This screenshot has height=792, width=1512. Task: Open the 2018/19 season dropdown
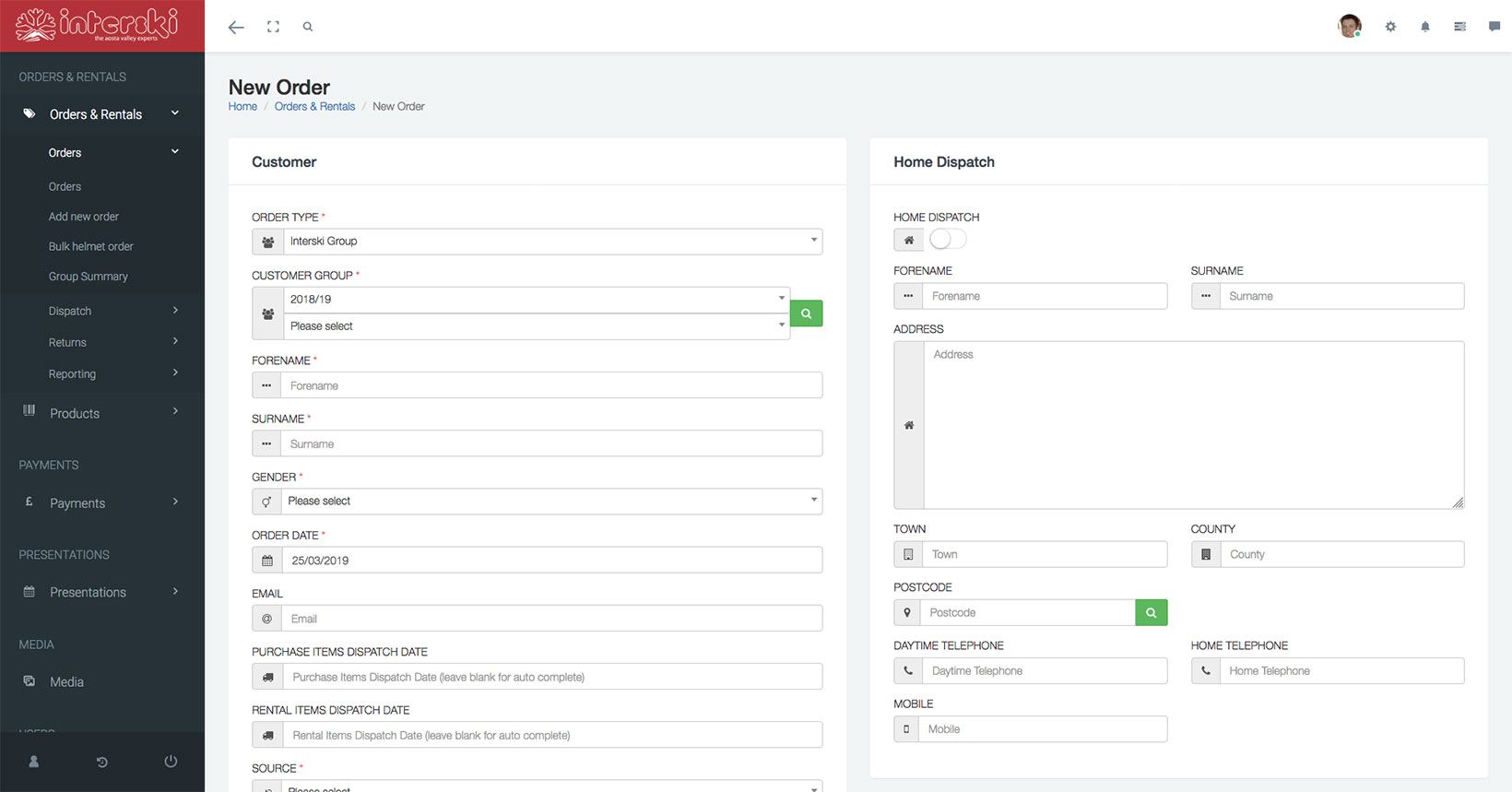click(537, 300)
